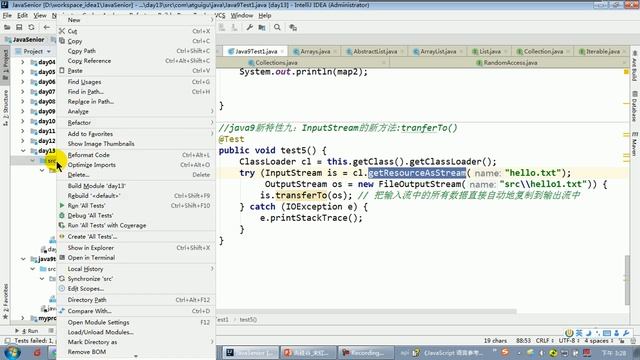The width and height of the screenshot is (640, 360).
Task: Click the Open folder toolbar icon
Action: (7, 27)
